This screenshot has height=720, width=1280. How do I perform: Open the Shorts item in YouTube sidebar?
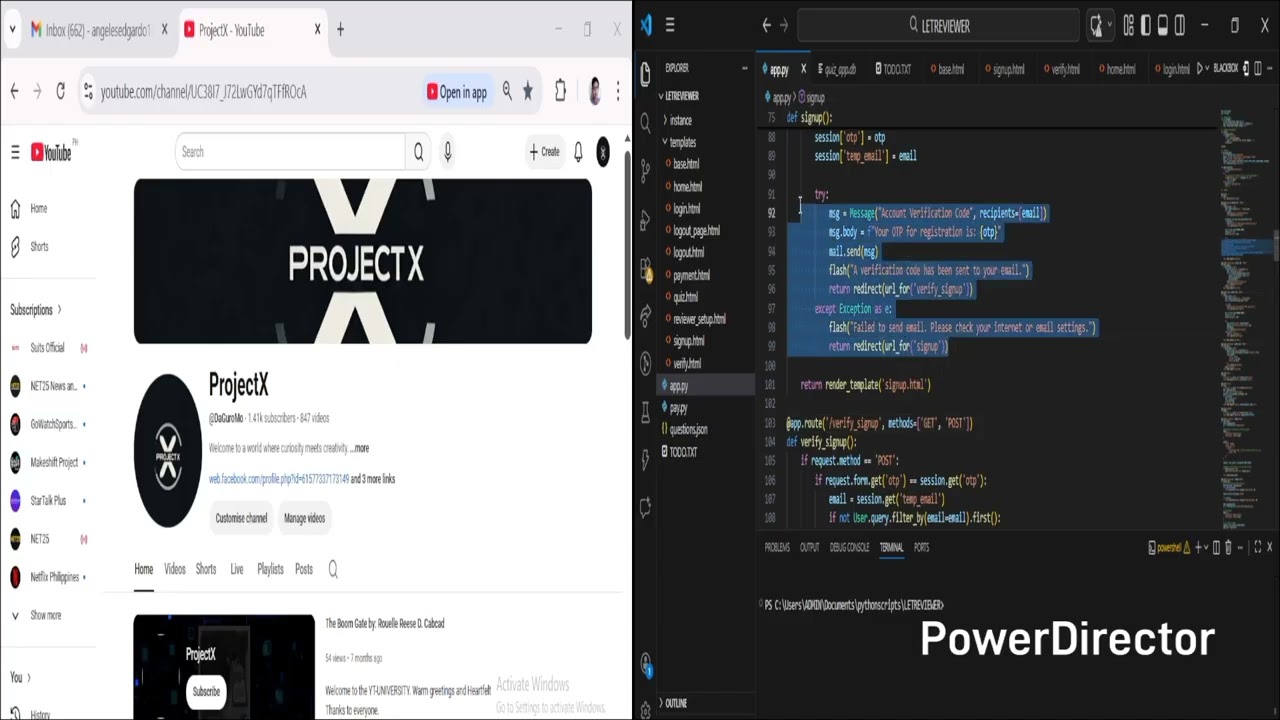click(39, 246)
